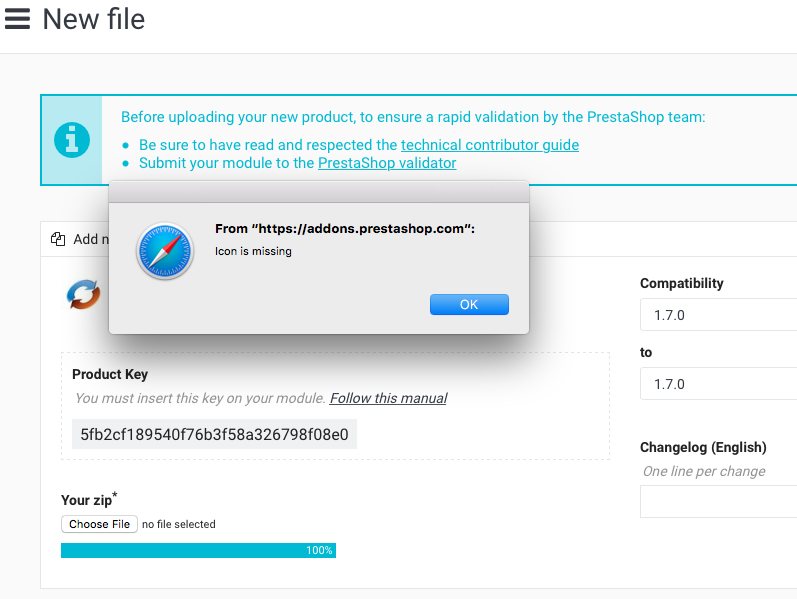Click the alert dialog title bar
The width and height of the screenshot is (797, 599).
318,191
